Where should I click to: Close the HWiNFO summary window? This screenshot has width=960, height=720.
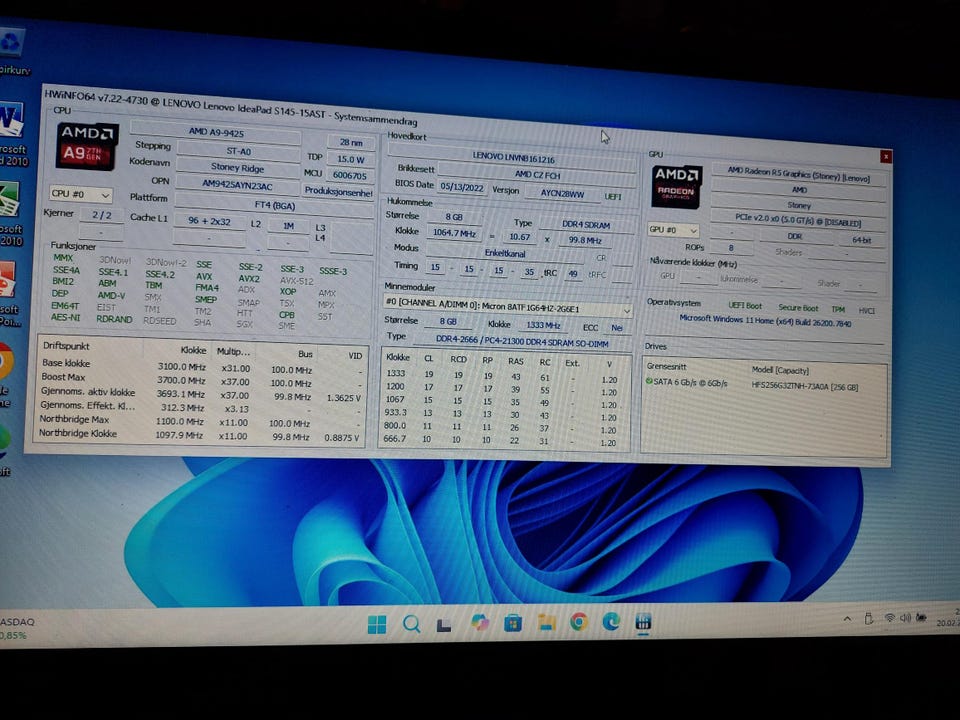(x=886, y=157)
